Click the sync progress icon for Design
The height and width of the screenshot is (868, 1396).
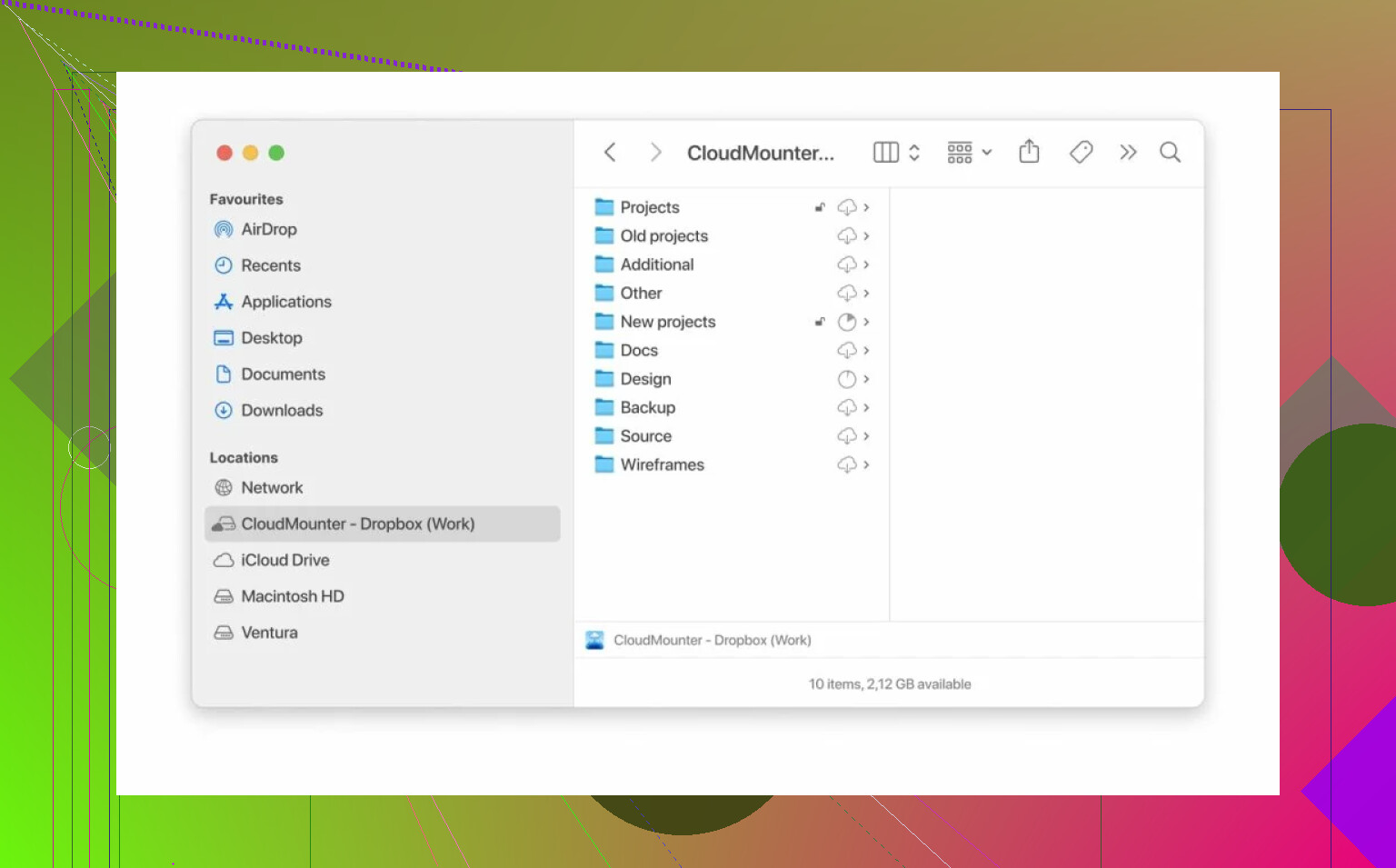coord(846,379)
